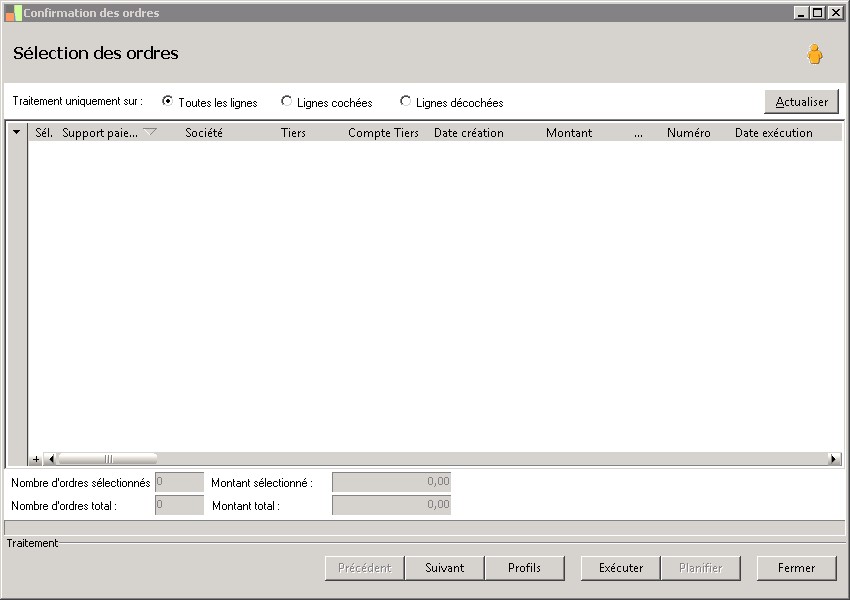Sort by Date création column header
Viewport: 850px width, 600px height.
[x=468, y=133]
